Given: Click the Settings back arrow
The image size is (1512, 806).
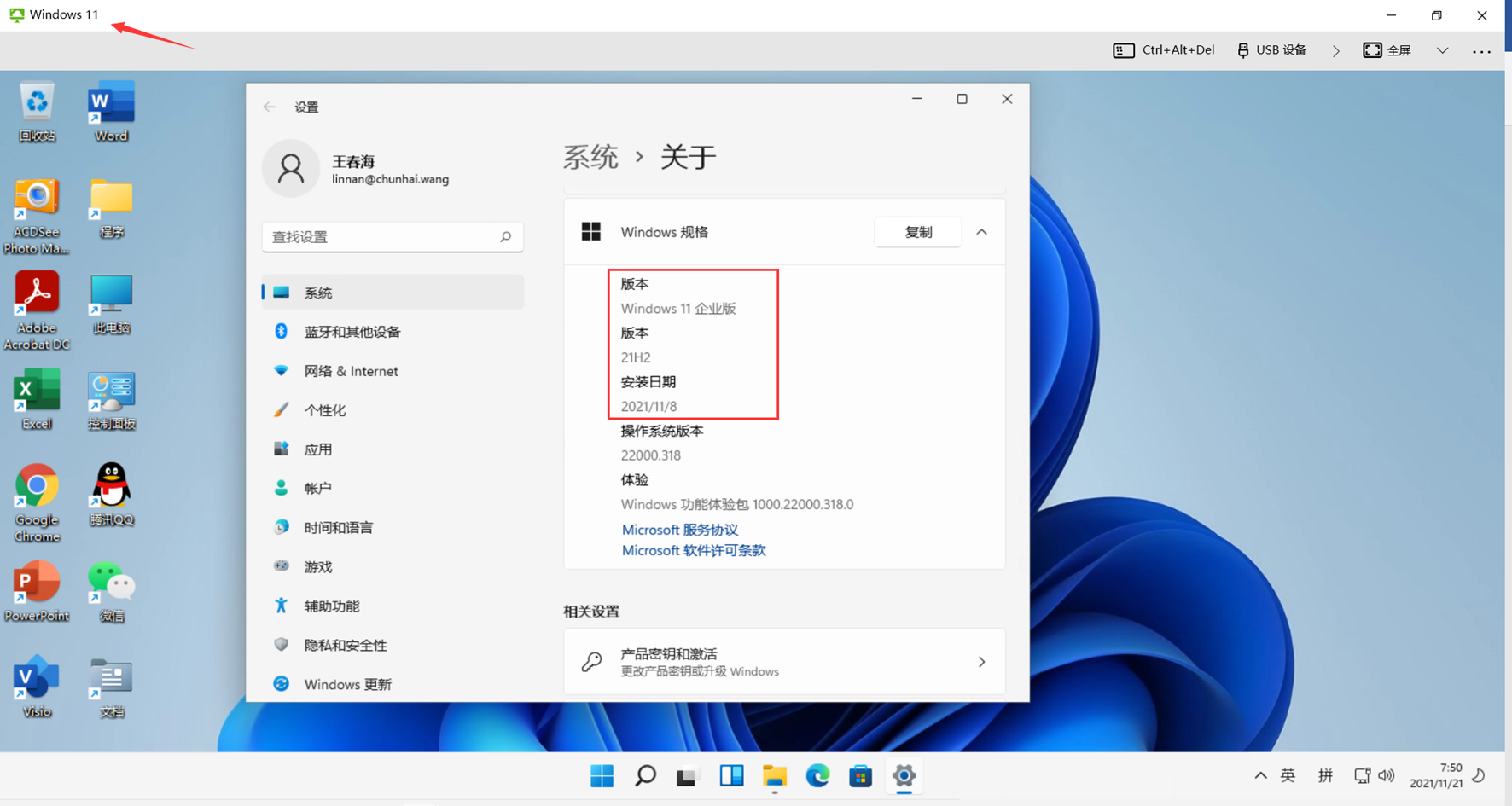Looking at the screenshot, I should [x=270, y=107].
